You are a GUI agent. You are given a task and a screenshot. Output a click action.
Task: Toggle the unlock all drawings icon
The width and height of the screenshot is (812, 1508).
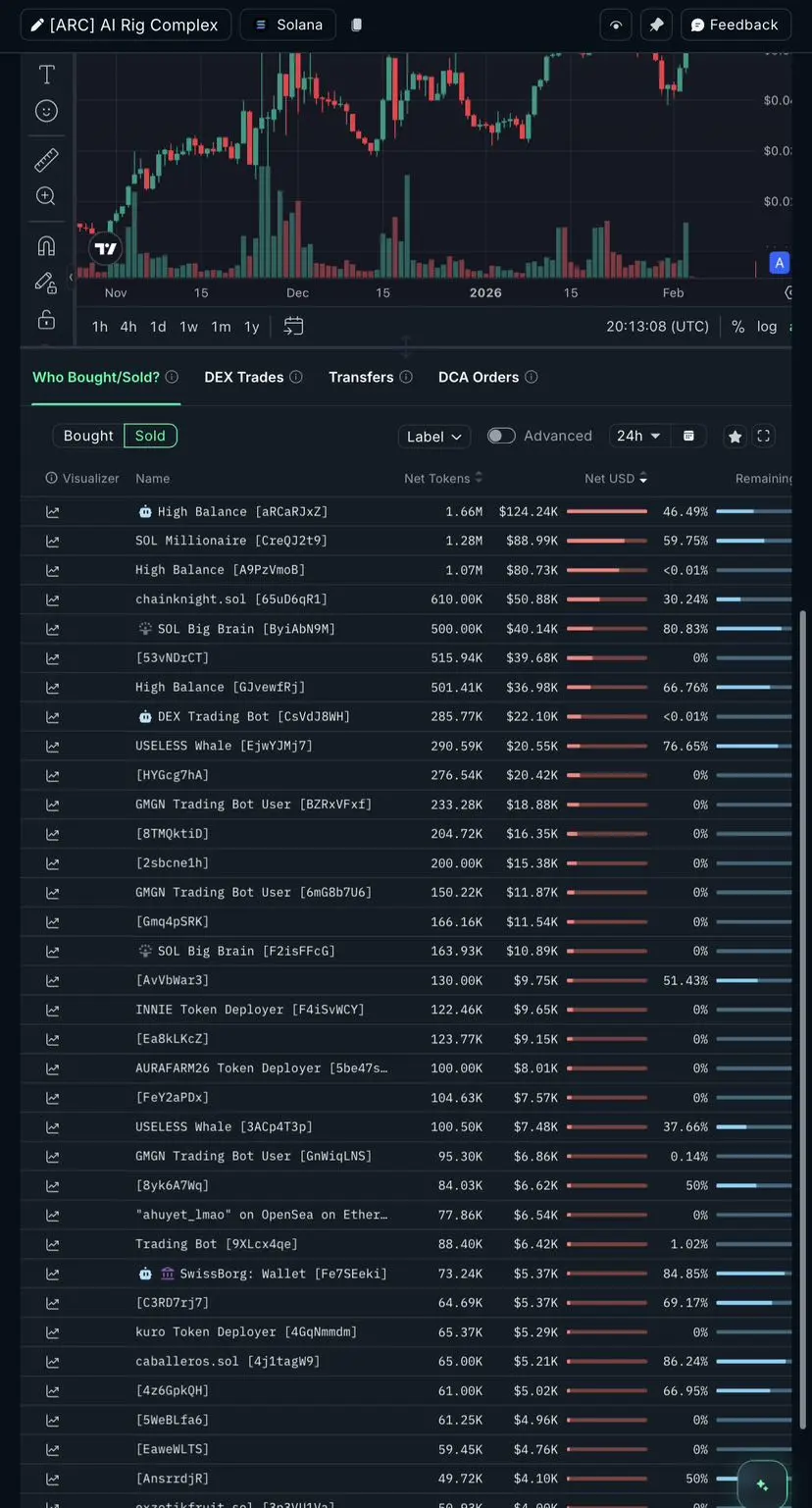[x=46, y=320]
